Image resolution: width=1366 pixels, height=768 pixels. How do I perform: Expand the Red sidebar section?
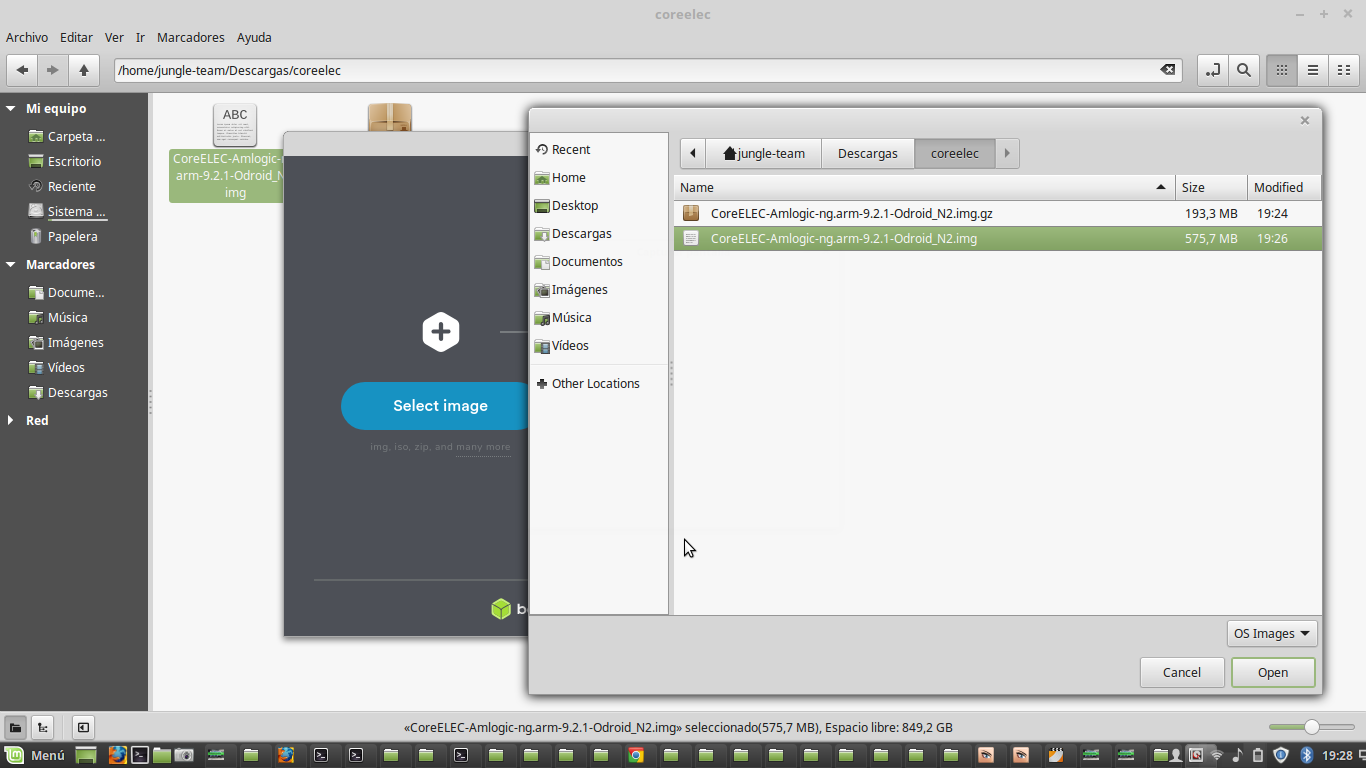pyautogui.click(x=11, y=420)
